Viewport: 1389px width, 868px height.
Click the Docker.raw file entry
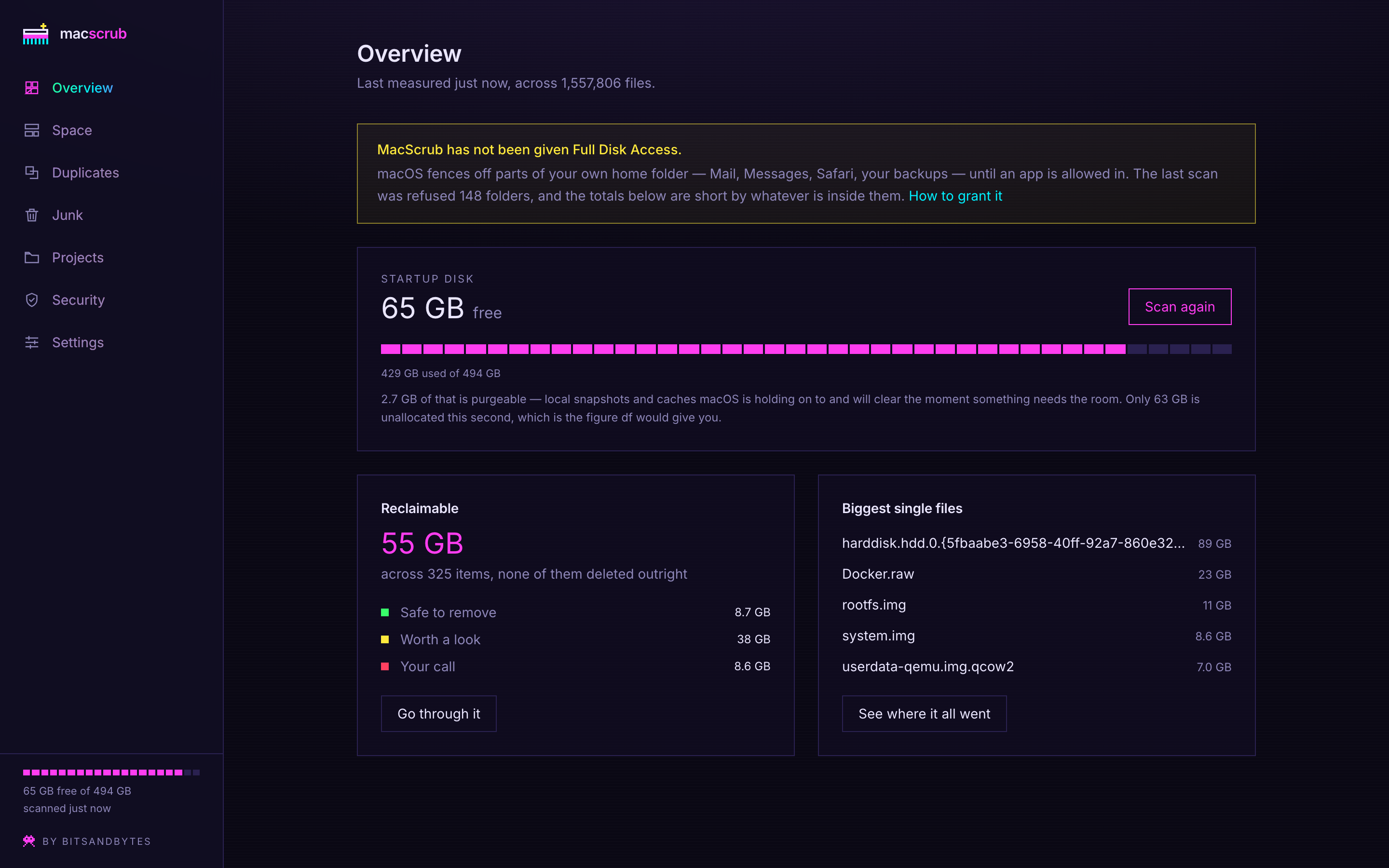(878, 574)
